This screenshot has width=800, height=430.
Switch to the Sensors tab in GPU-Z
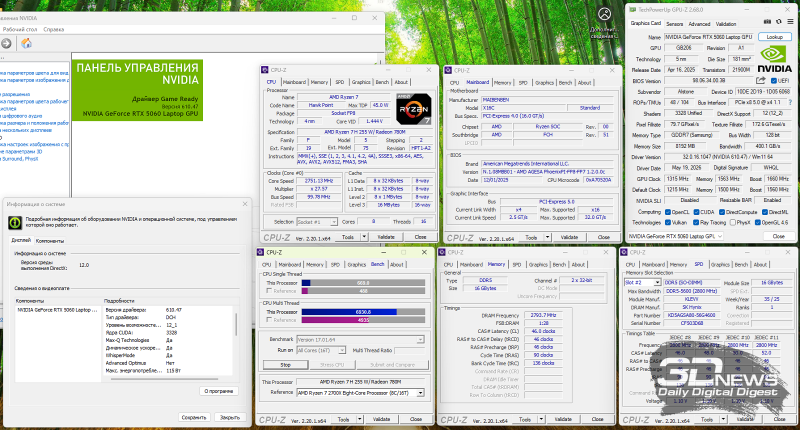click(674, 24)
